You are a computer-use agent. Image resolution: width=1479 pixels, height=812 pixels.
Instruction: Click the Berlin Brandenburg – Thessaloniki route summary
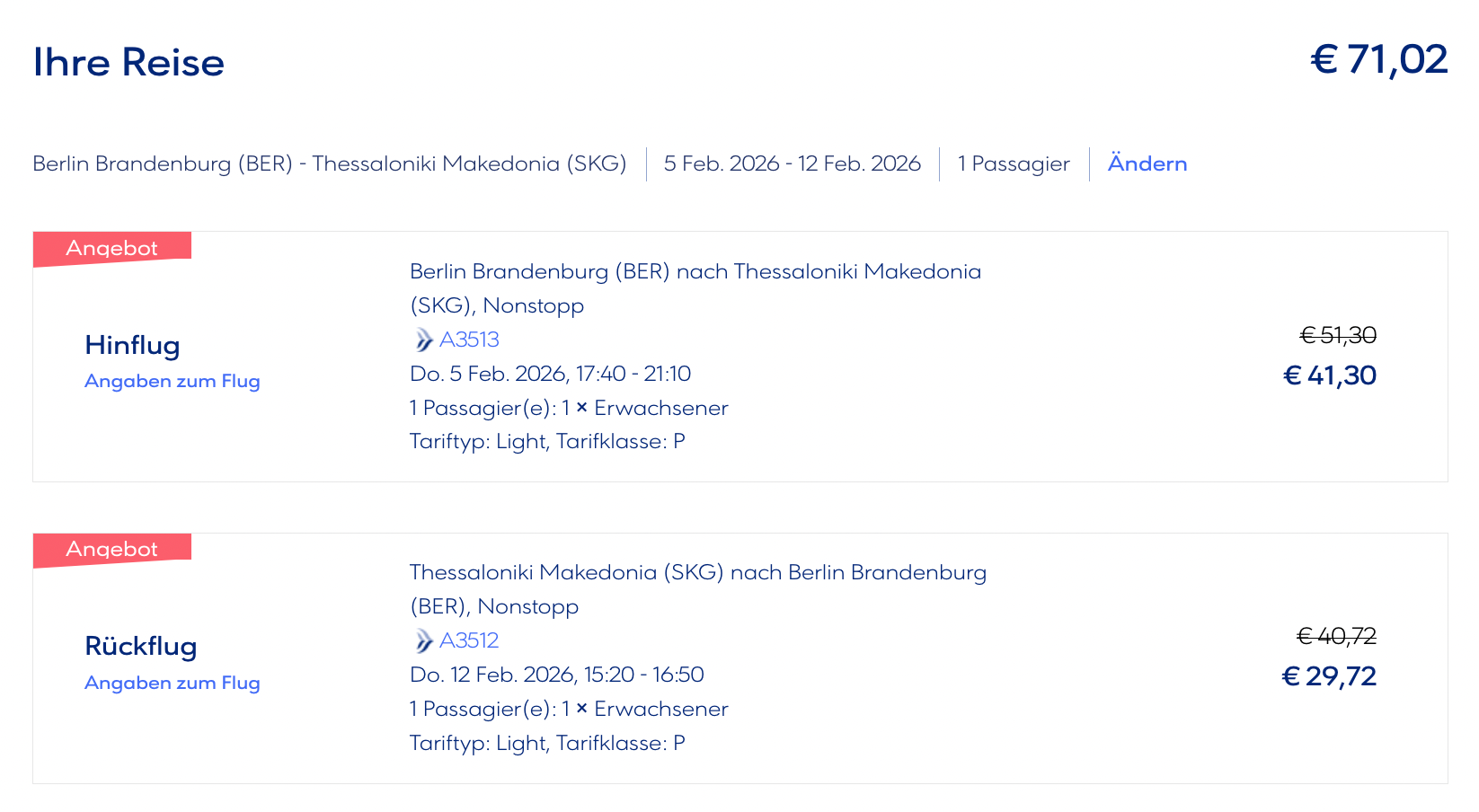pos(330,163)
